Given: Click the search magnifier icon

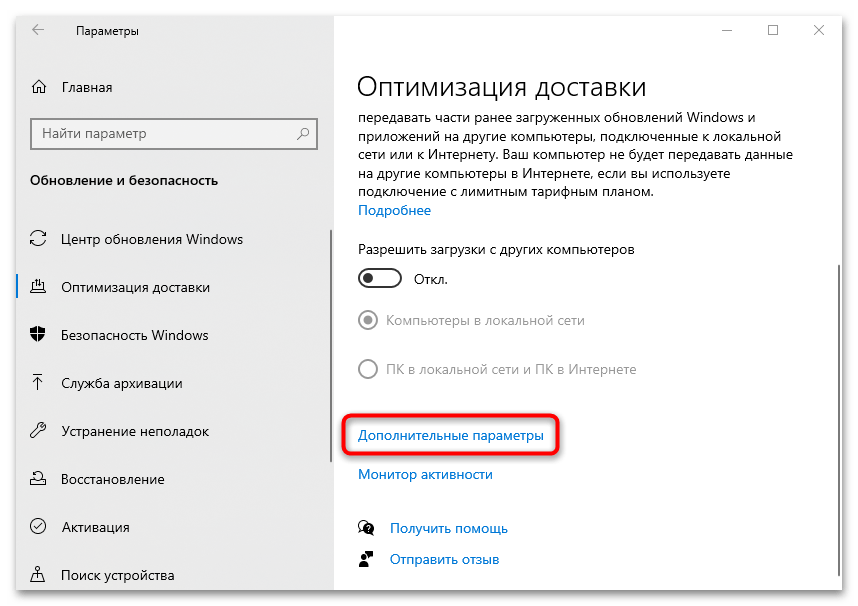Looking at the screenshot, I should tap(302, 133).
